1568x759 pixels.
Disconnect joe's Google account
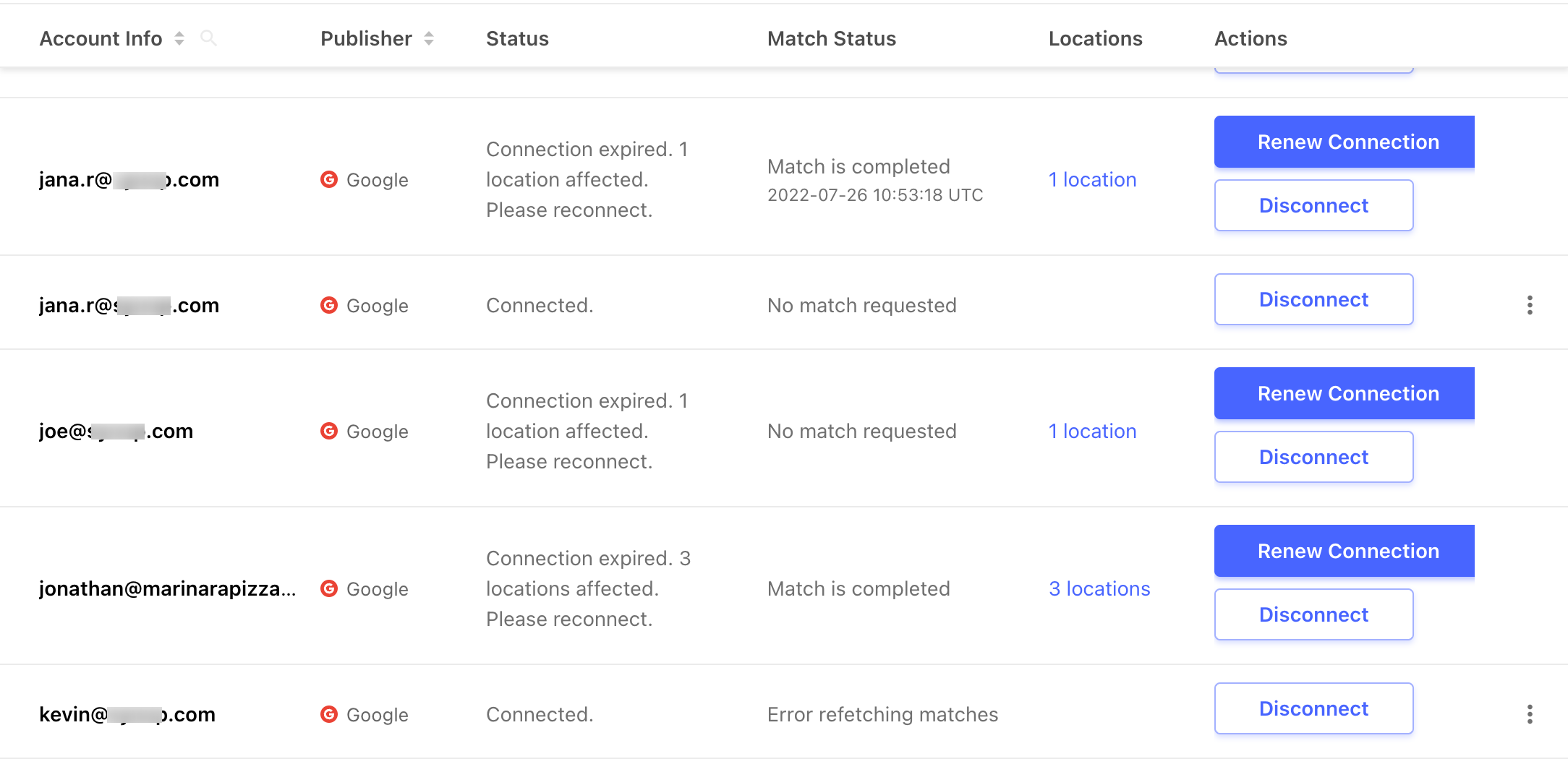(1314, 457)
